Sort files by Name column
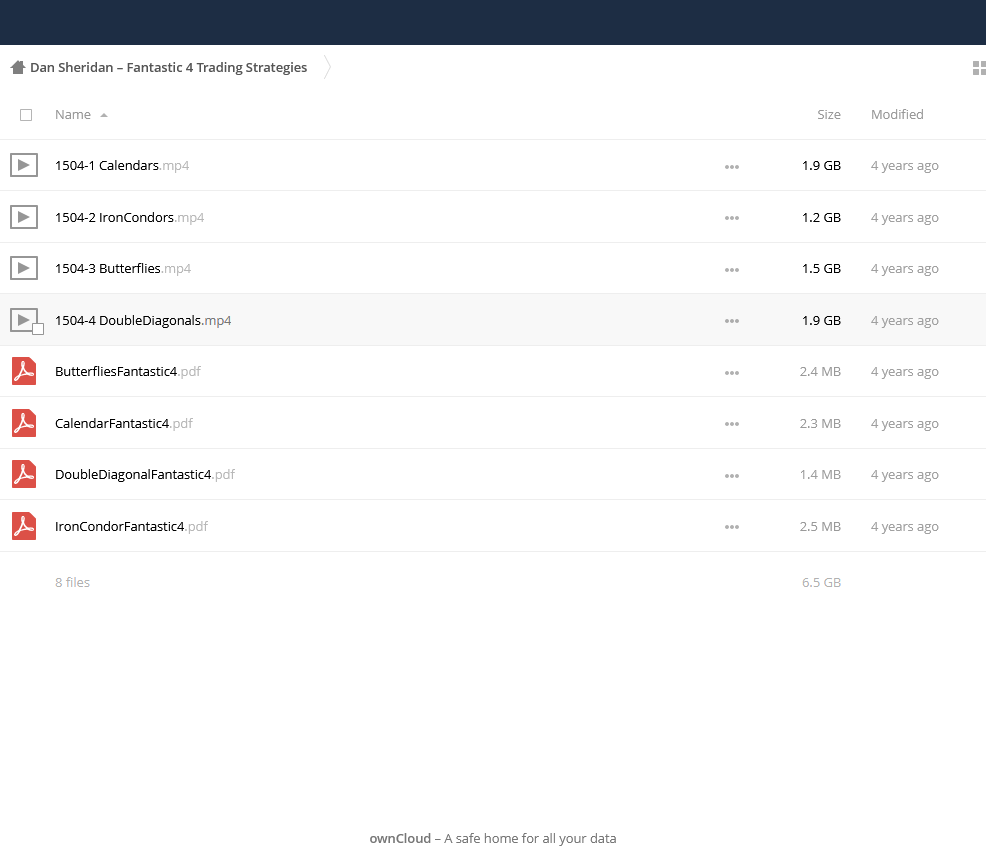Image resolution: width=986 pixels, height=868 pixels. (73, 114)
